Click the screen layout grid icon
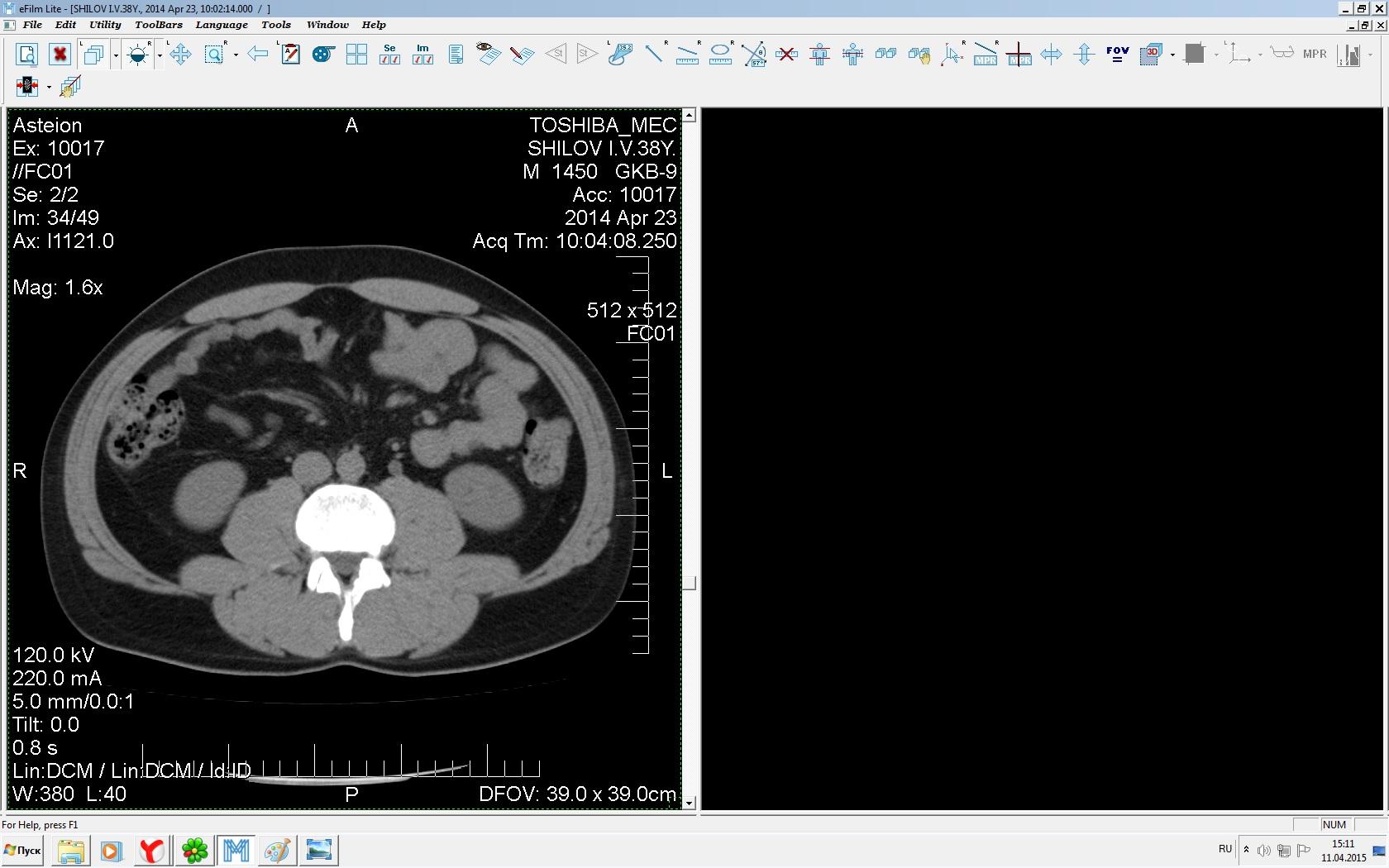Screen dimensions: 1389x868 (356, 55)
